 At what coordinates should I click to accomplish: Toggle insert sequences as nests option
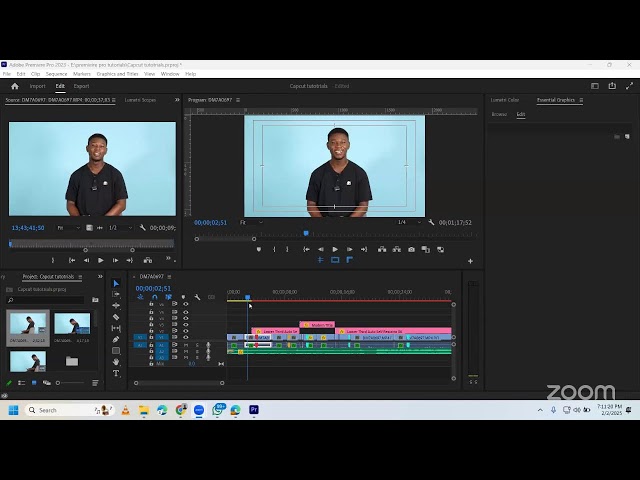pos(140,297)
